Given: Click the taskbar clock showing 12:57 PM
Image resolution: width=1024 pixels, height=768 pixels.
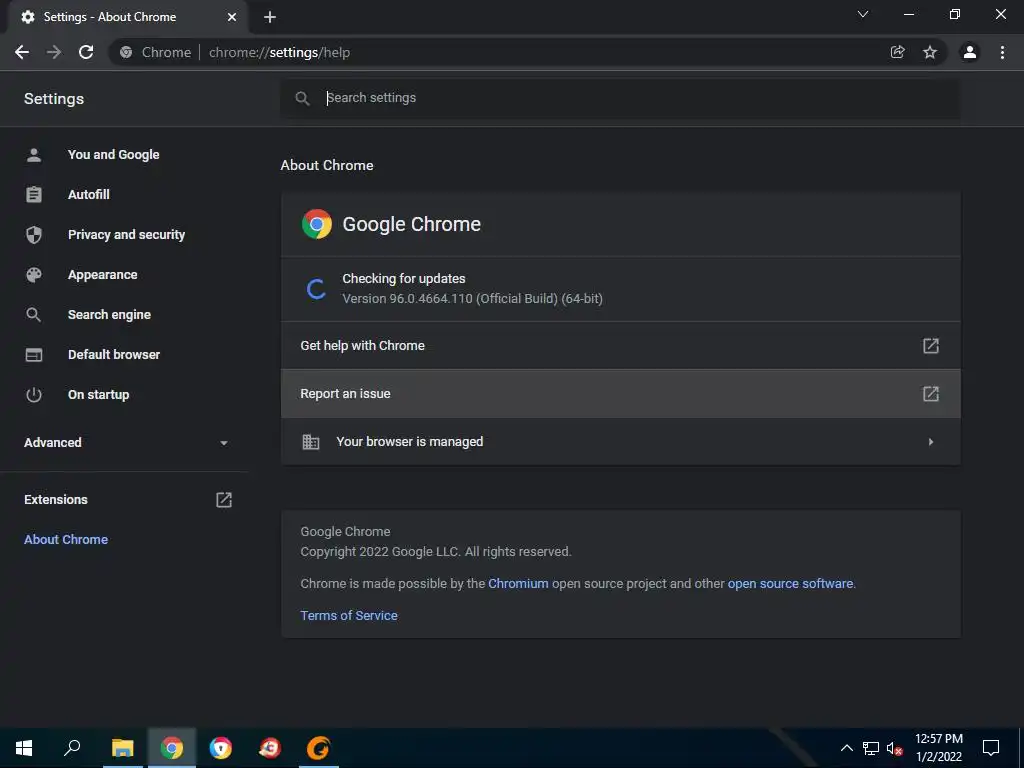Looking at the screenshot, I should click(x=939, y=739).
